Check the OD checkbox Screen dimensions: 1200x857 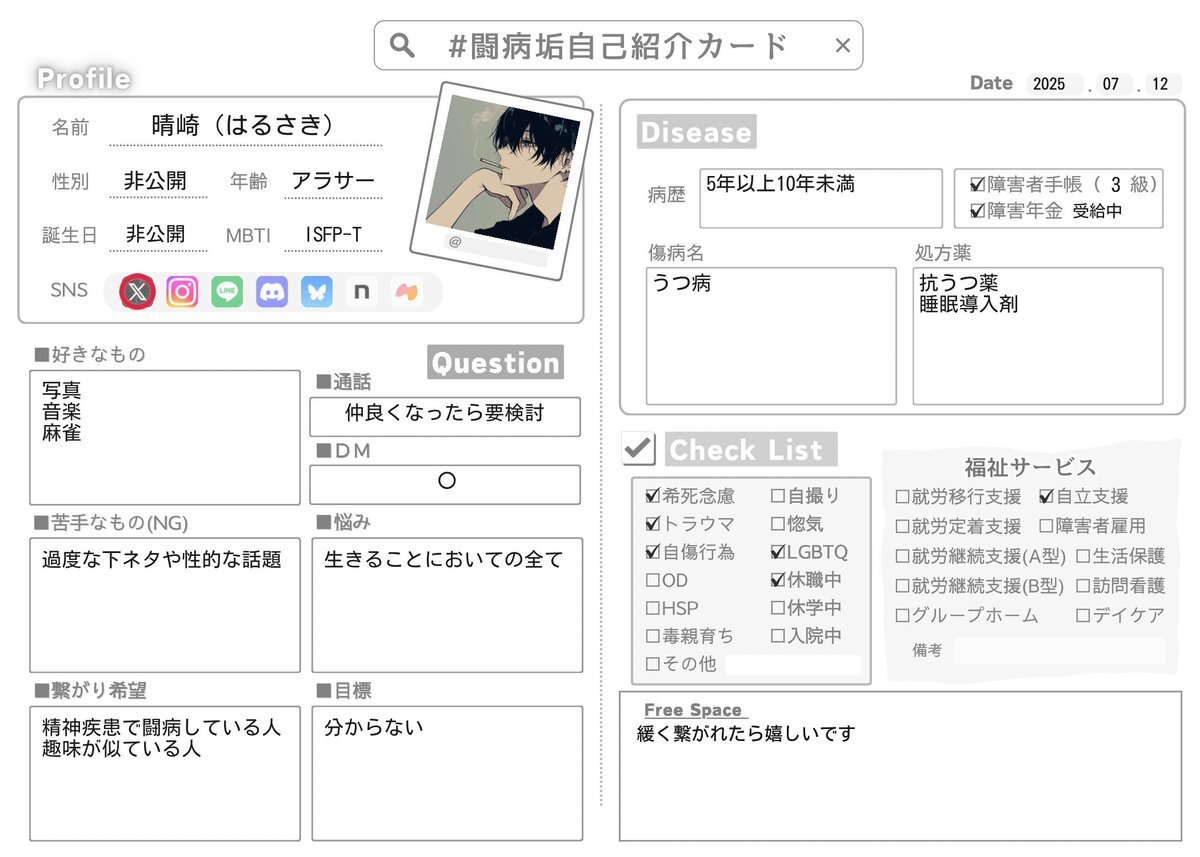(653, 580)
